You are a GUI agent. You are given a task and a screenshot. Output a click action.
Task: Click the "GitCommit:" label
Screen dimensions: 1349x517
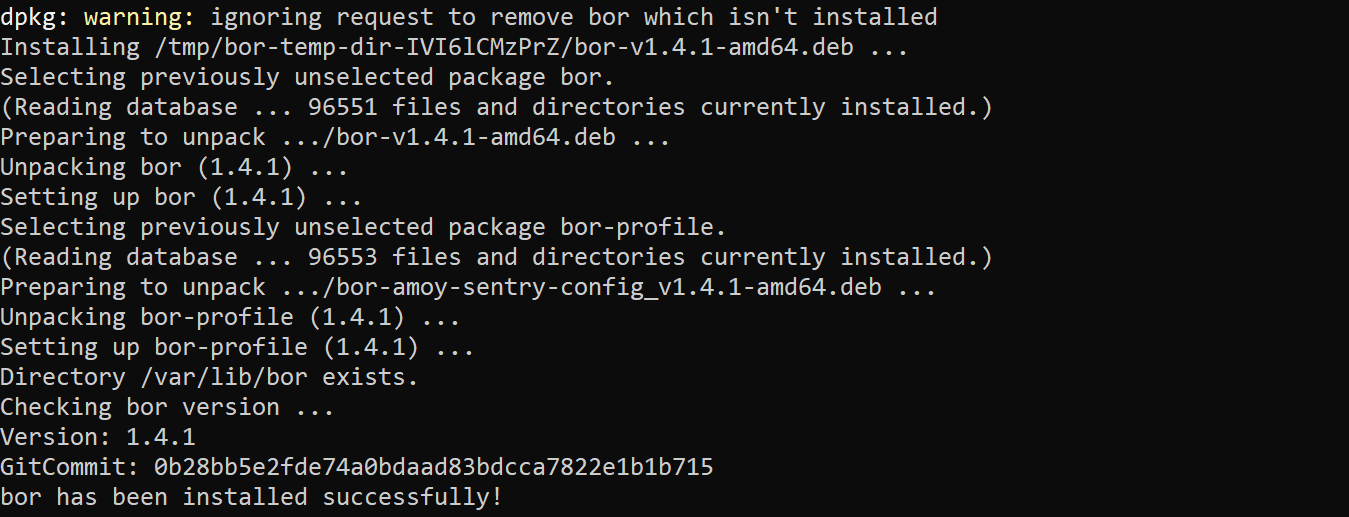pos(69,467)
